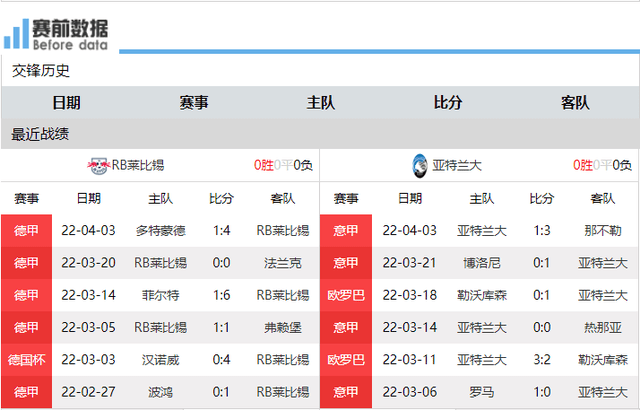
Task: Select the 最近战绩 section heading
Action: (40, 134)
